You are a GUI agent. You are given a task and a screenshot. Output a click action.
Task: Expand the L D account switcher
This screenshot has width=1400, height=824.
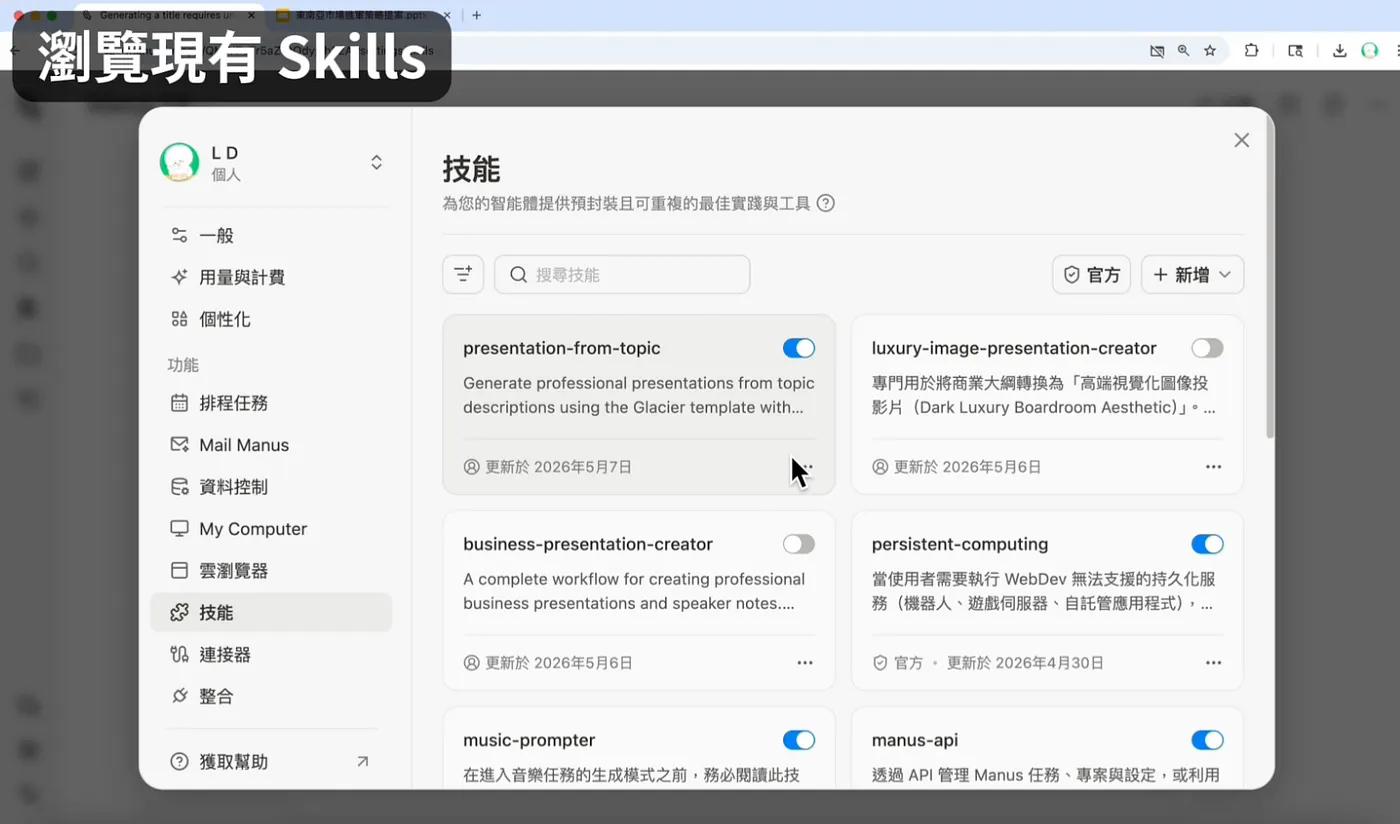pos(376,162)
